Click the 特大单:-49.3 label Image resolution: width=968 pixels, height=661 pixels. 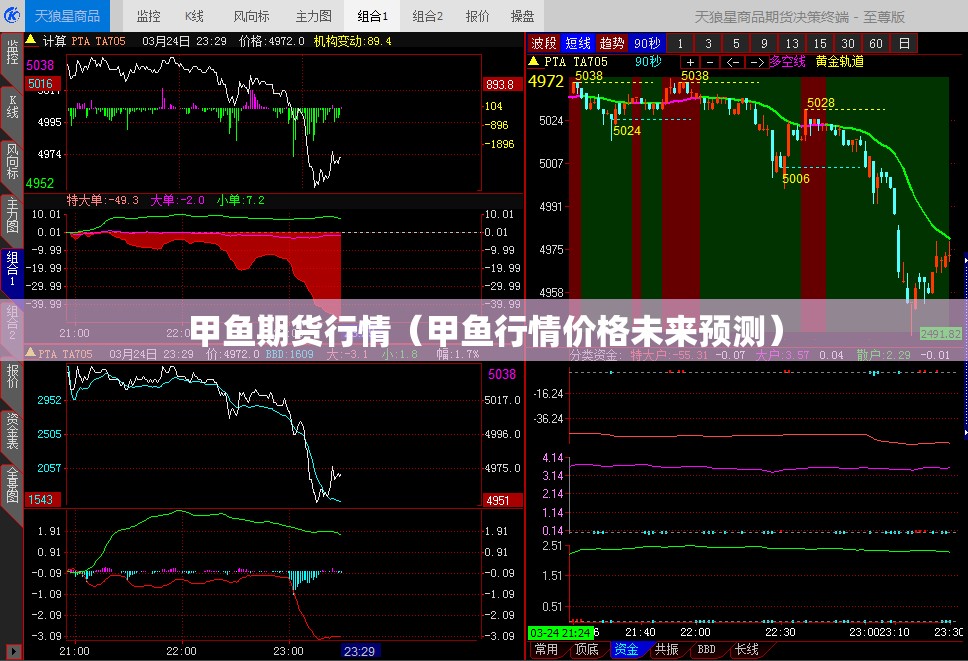102,200
